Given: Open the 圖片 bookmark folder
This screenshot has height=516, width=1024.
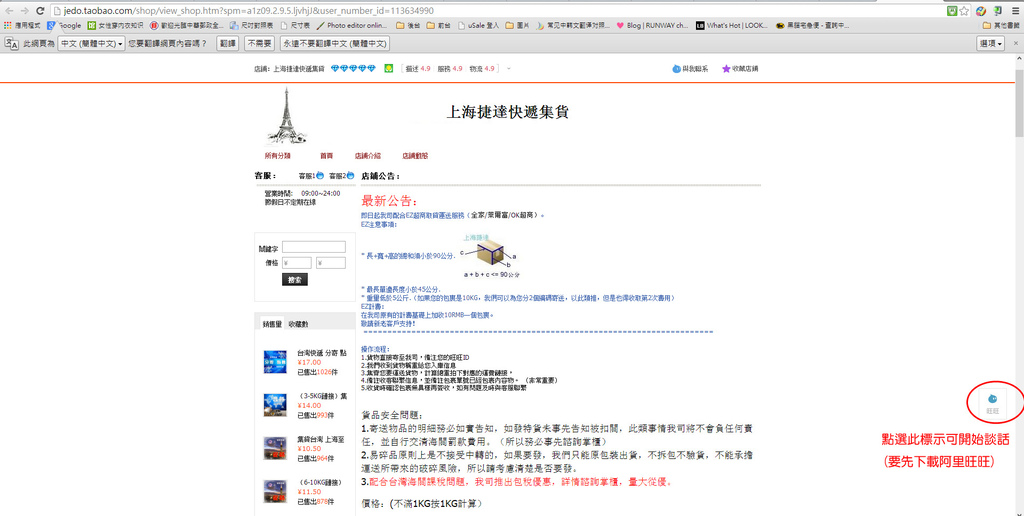Looking at the screenshot, I should (517, 25).
